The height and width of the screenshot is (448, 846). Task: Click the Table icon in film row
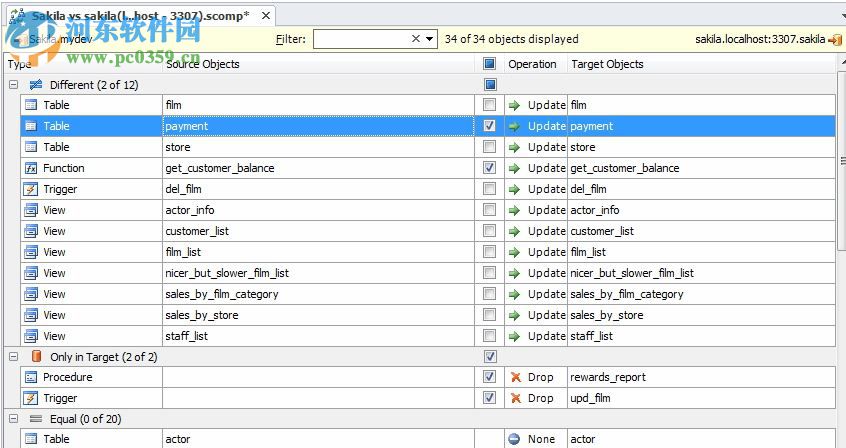pyautogui.click(x=31, y=105)
